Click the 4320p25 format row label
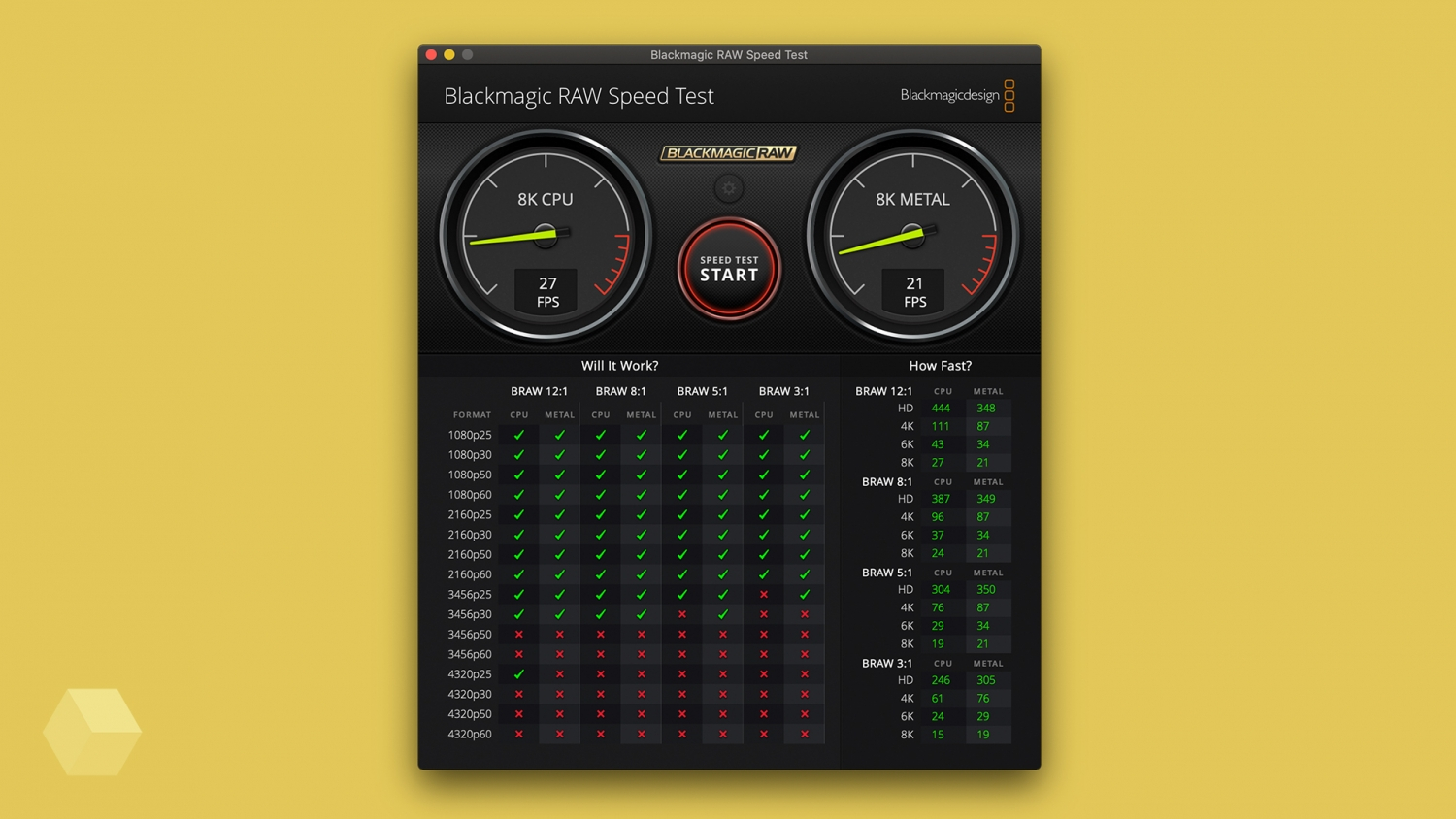The image size is (1456, 819). pos(470,674)
